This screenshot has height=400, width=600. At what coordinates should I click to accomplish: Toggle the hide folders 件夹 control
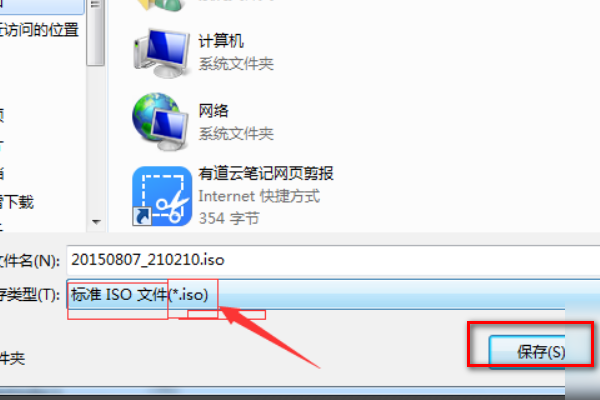[x=12, y=358]
